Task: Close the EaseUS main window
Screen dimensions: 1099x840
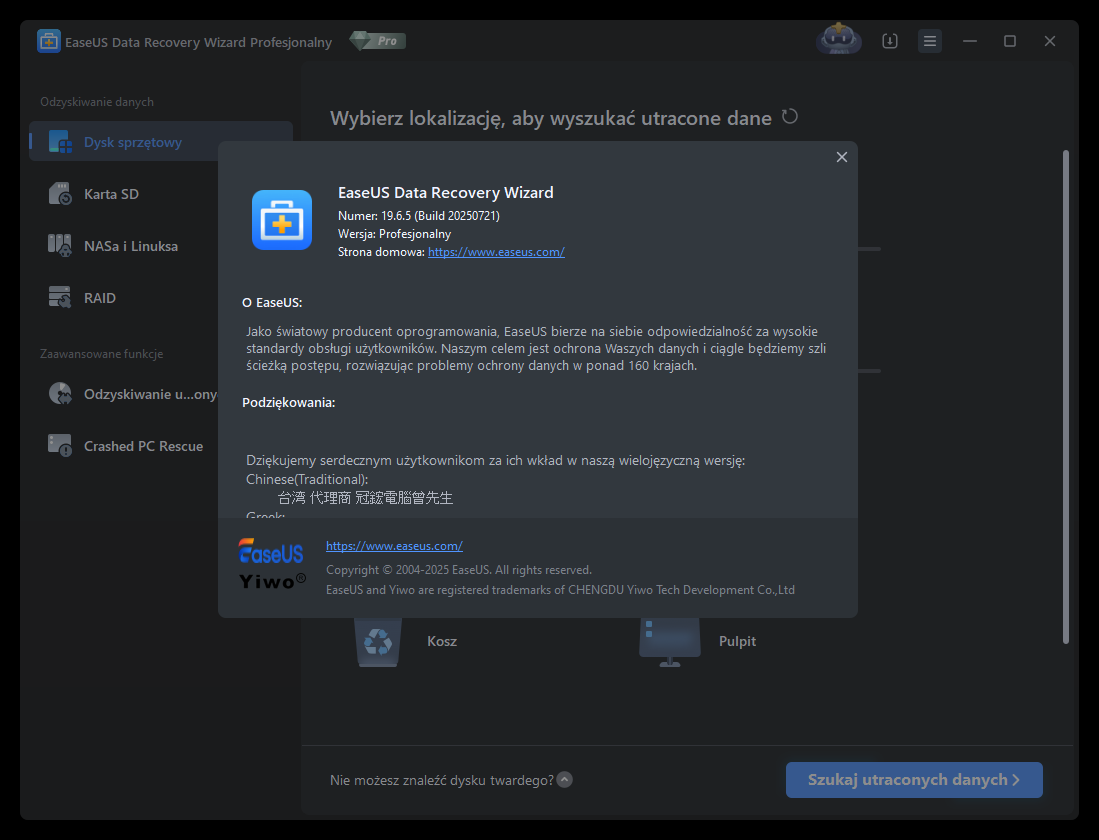Action: point(1050,41)
